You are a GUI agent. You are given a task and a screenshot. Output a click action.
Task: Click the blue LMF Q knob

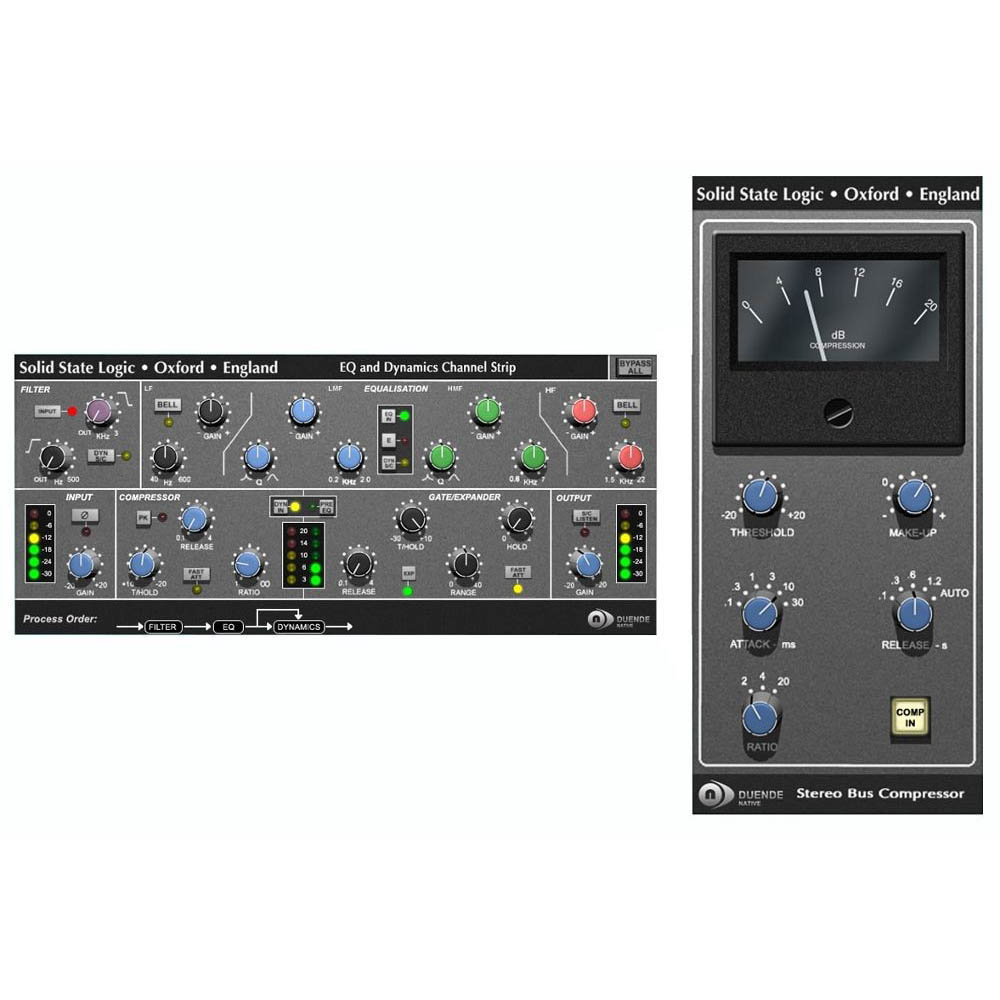pos(258,457)
